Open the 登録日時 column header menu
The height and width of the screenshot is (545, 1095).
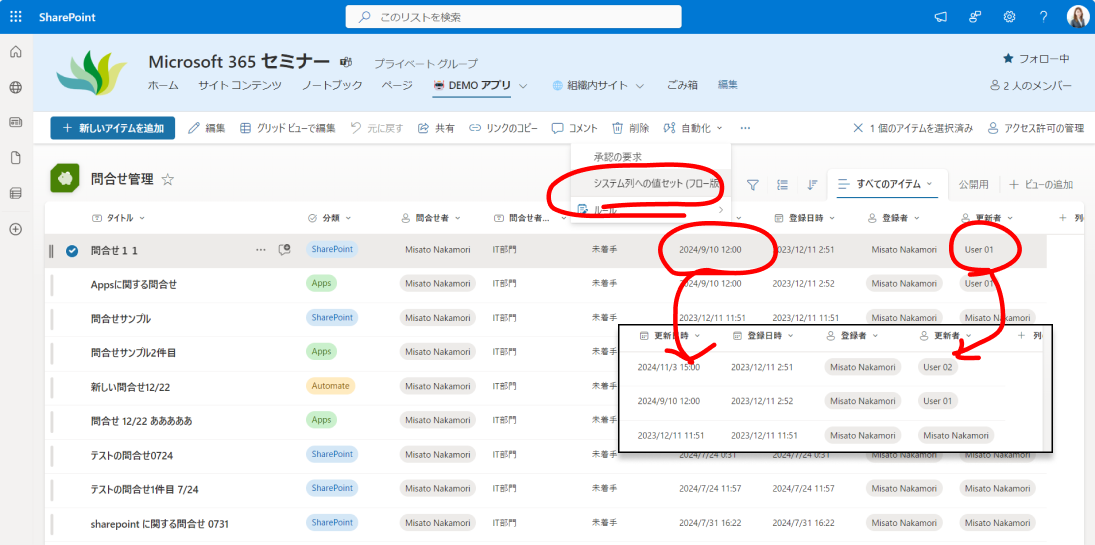point(803,218)
